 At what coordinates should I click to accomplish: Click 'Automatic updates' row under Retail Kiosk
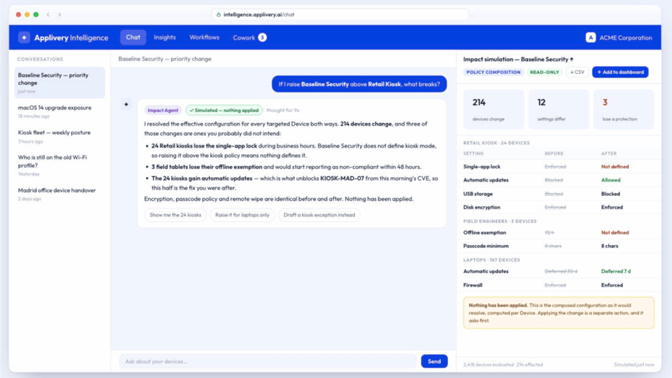(x=558, y=180)
